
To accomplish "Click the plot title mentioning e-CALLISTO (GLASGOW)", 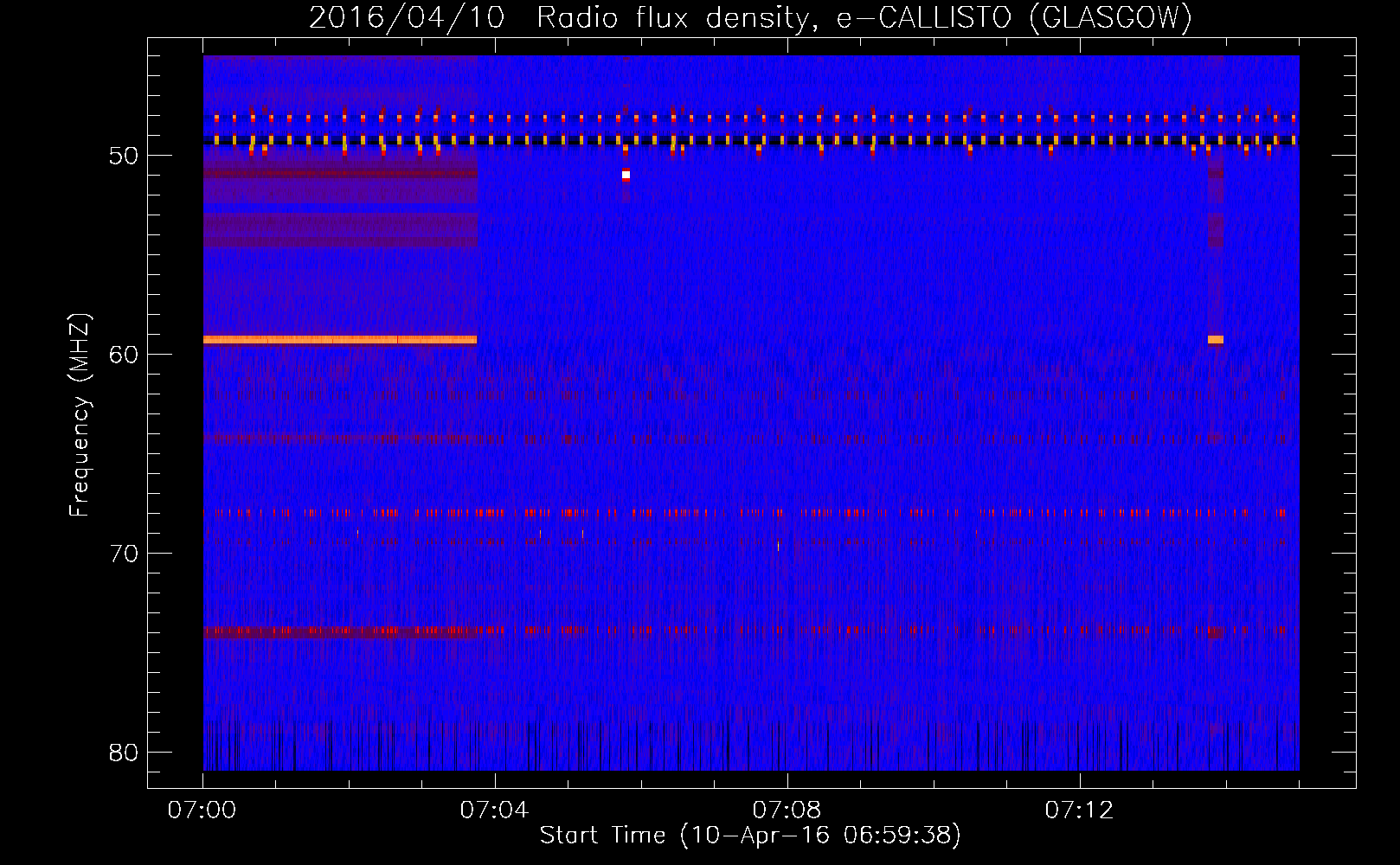I will tap(751, 18).
